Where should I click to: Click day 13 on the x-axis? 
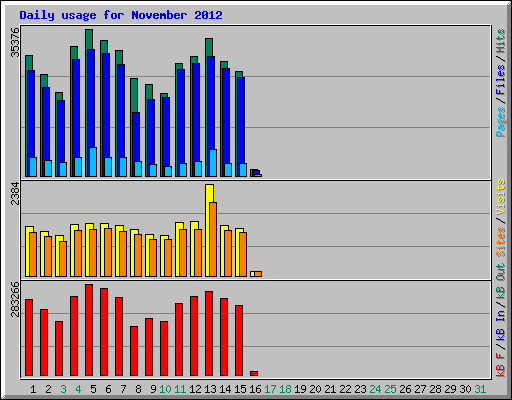click(210, 389)
